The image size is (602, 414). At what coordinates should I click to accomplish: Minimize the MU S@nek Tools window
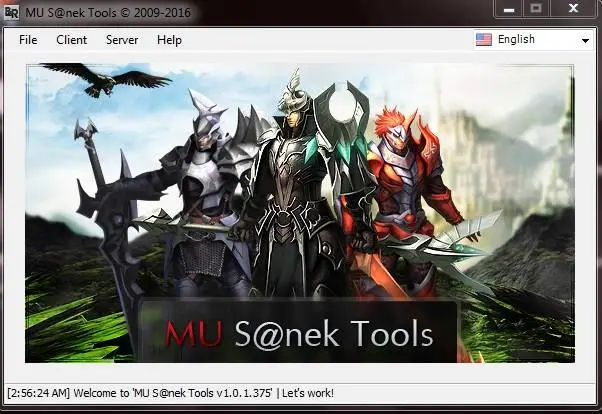coord(509,9)
